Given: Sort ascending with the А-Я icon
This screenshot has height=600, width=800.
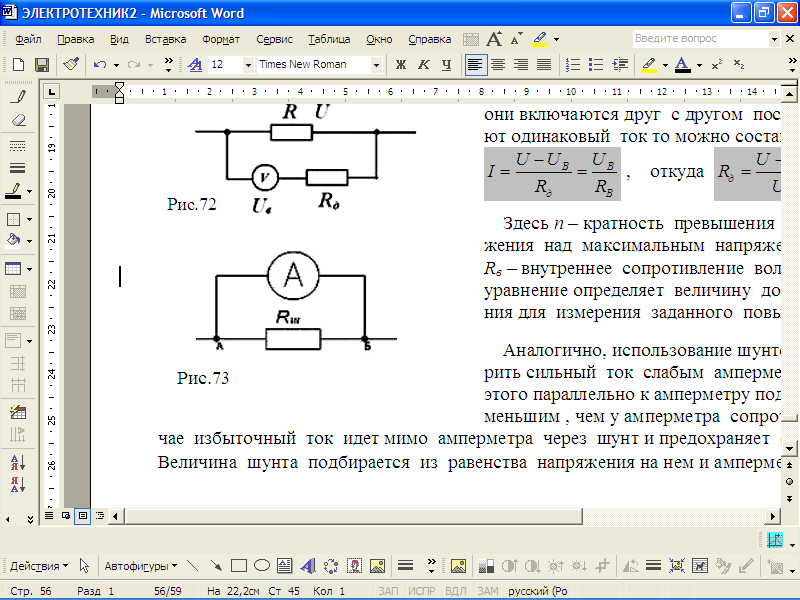Looking at the screenshot, I should (18, 462).
